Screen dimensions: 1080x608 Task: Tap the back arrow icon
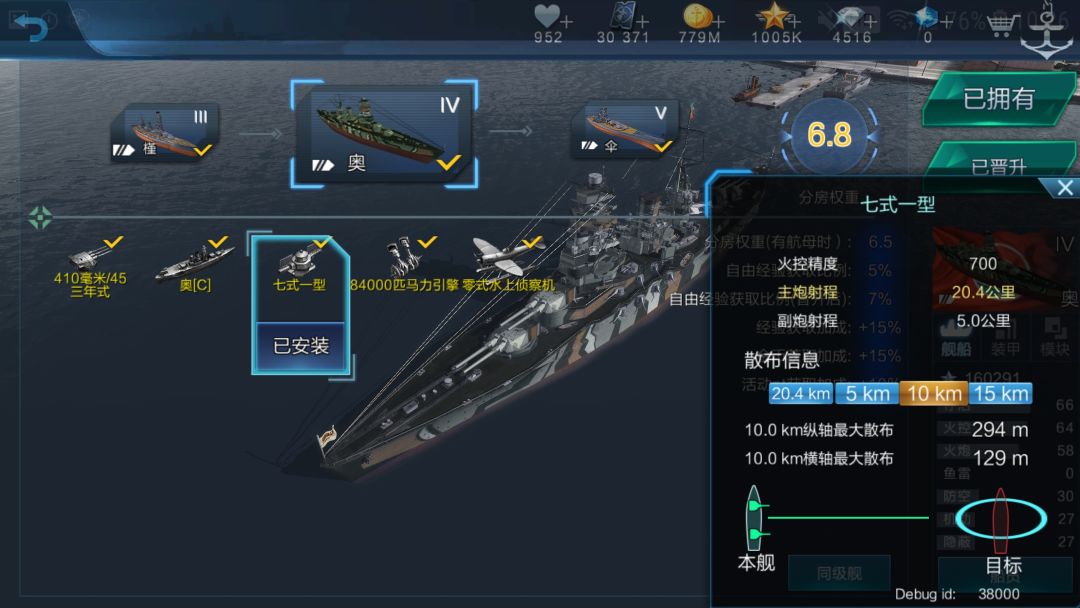click(30, 26)
